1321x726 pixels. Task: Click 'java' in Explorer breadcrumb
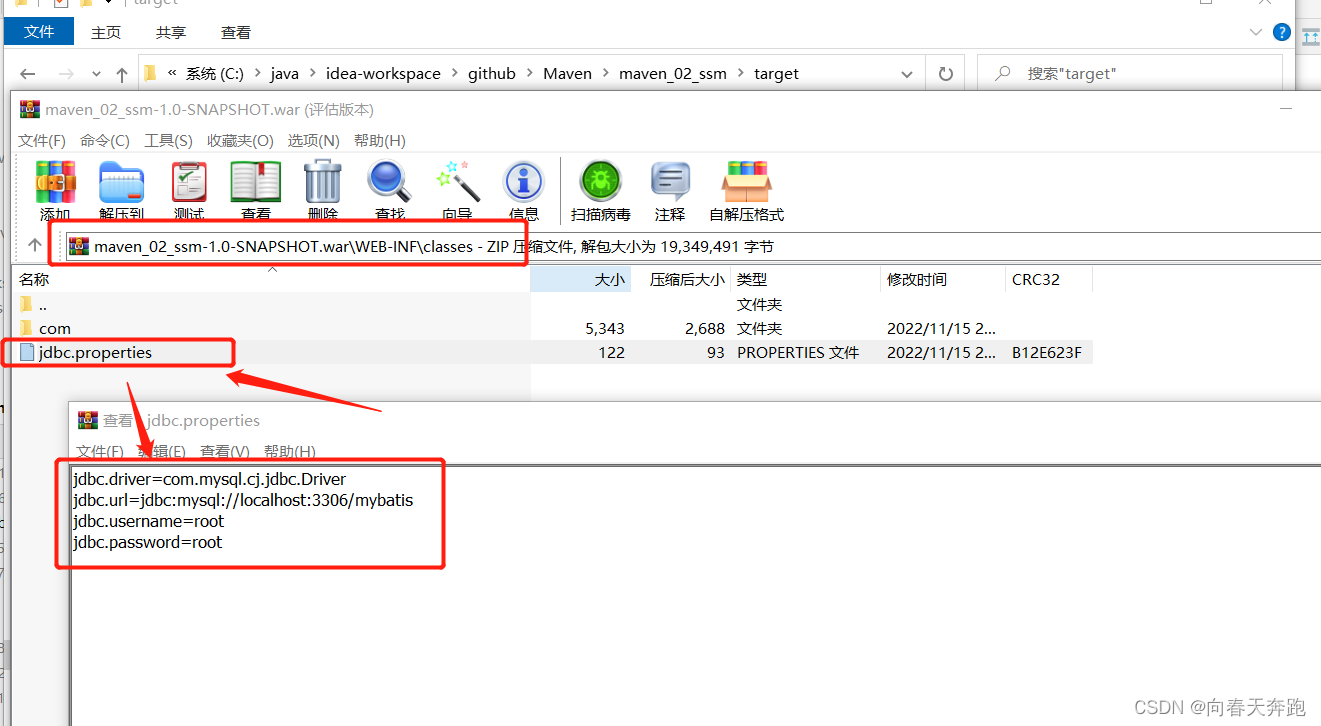click(285, 74)
